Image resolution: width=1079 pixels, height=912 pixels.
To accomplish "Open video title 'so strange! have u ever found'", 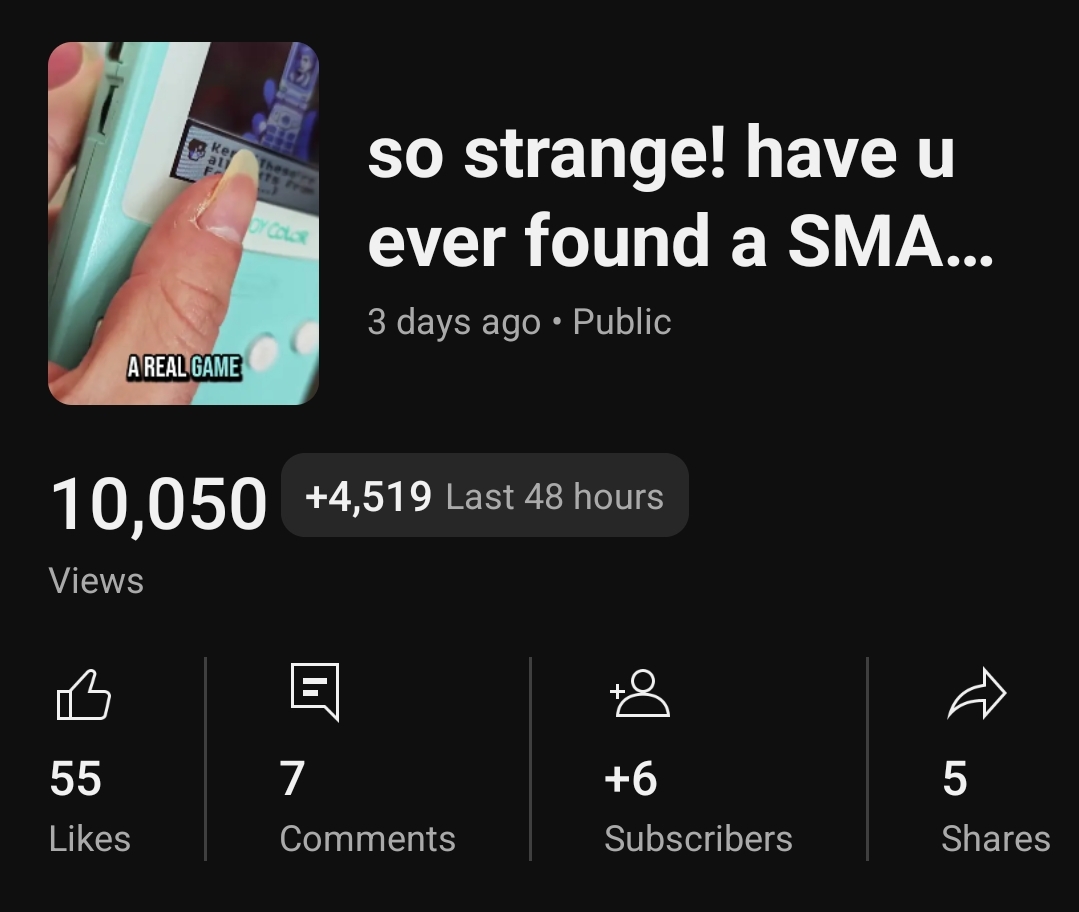I will [680, 197].
